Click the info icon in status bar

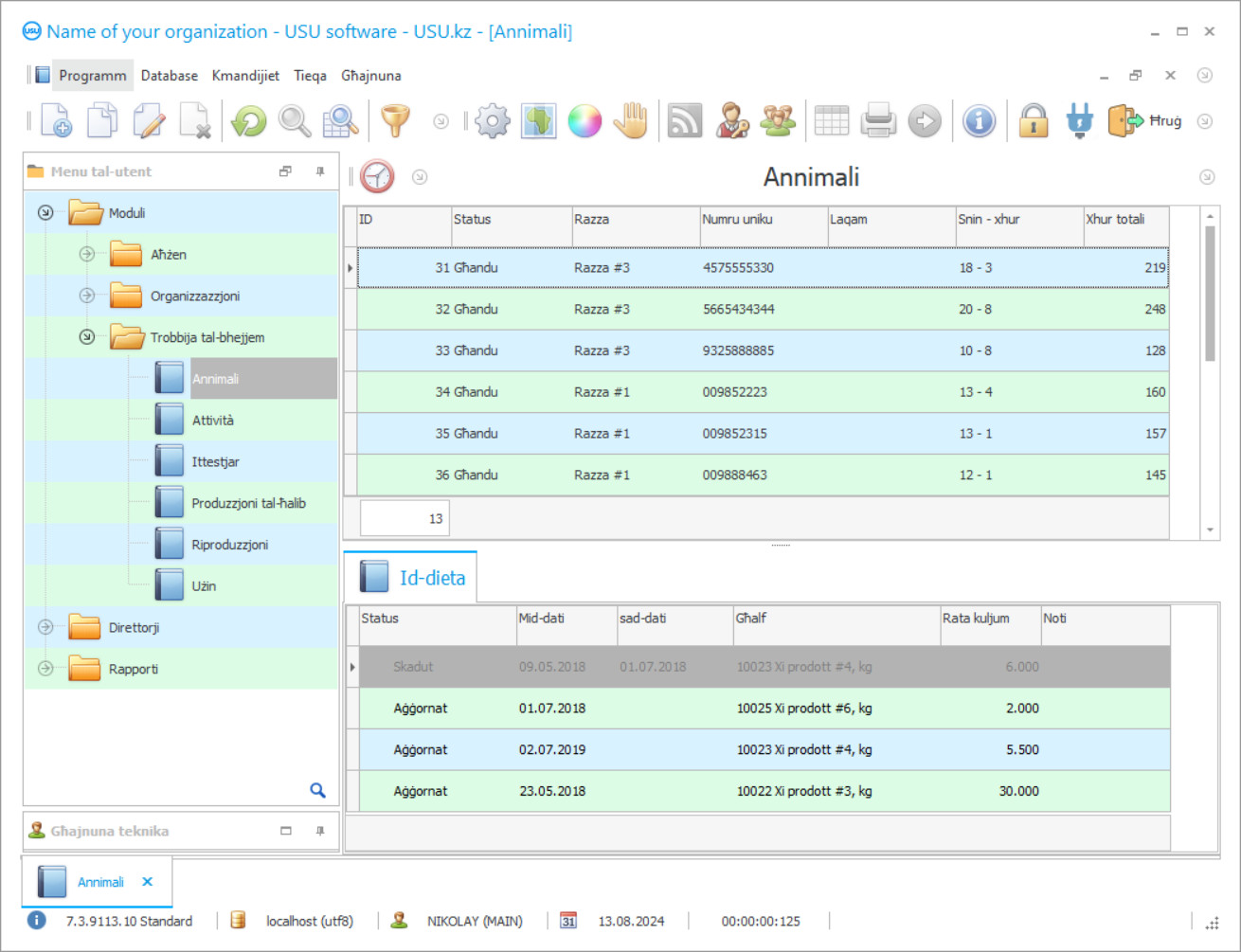tap(36, 921)
